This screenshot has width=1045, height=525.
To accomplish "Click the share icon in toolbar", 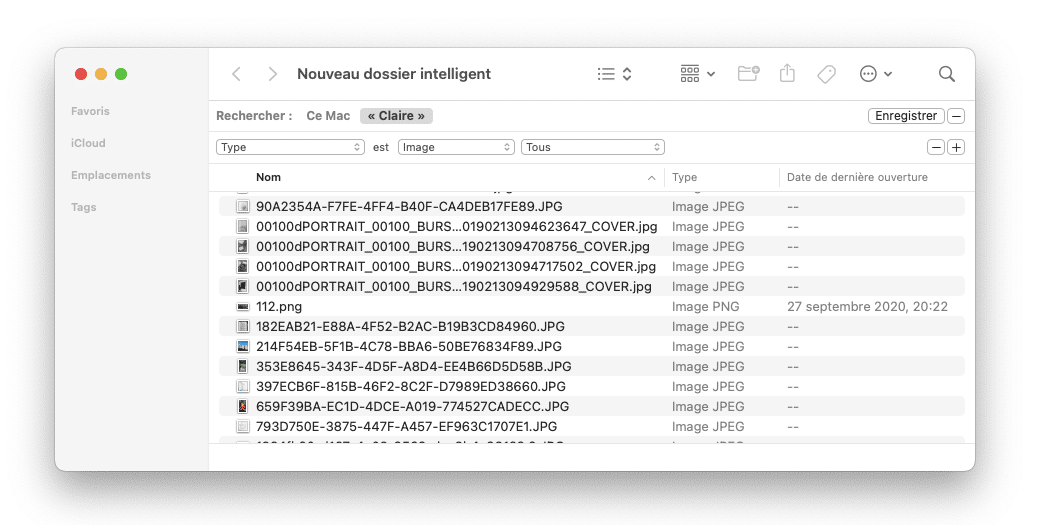I will point(787,74).
